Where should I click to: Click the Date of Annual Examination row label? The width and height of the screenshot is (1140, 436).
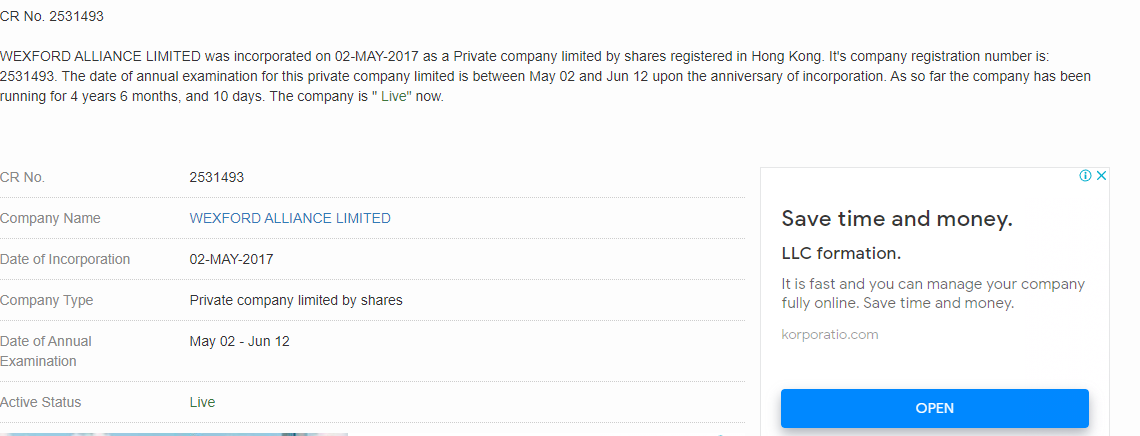pos(46,351)
